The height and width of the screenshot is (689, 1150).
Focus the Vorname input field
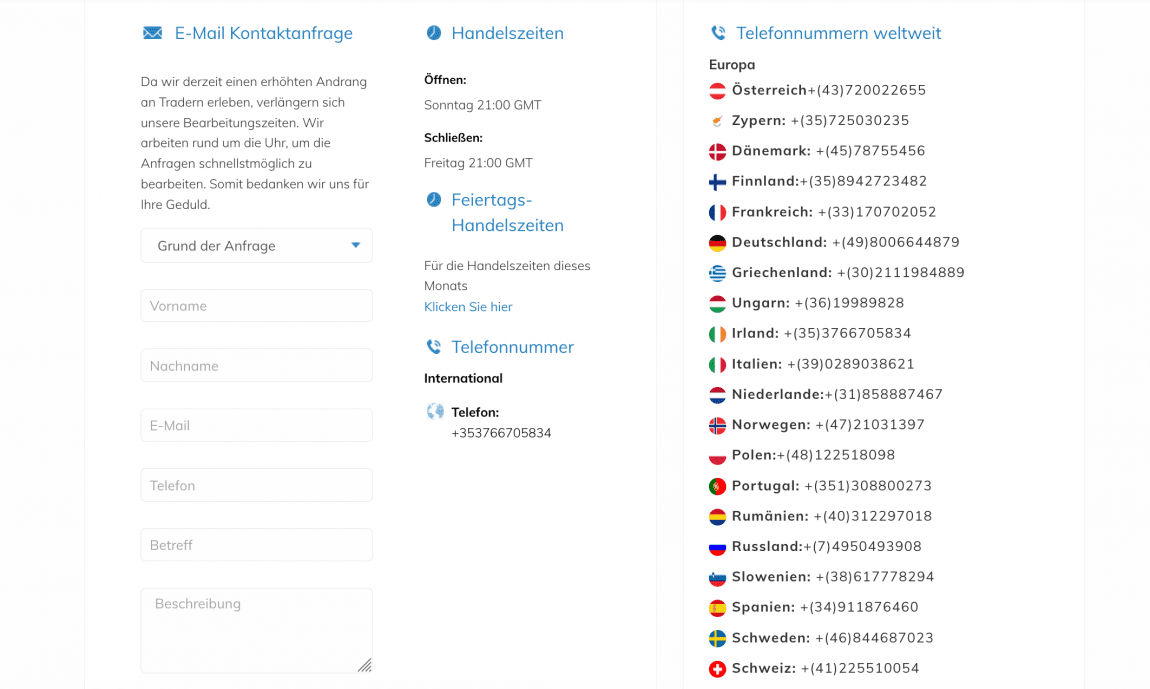coord(256,306)
